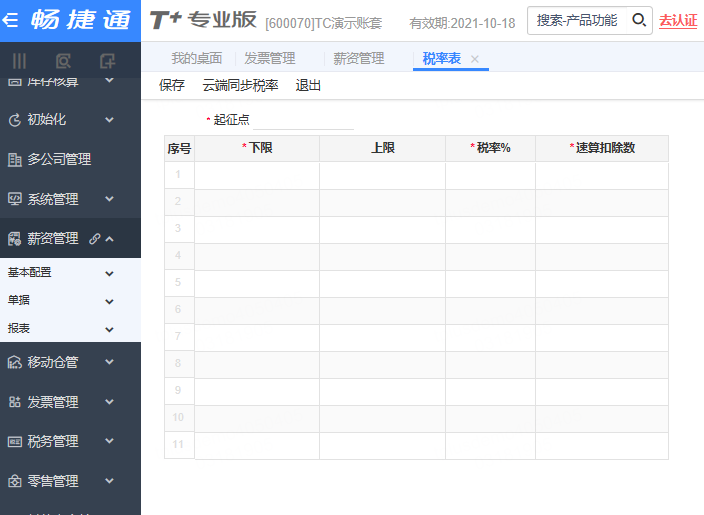The width and height of the screenshot is (704, 515).
Task: Click the 初始化 menu icon
Action: [15, 120]
